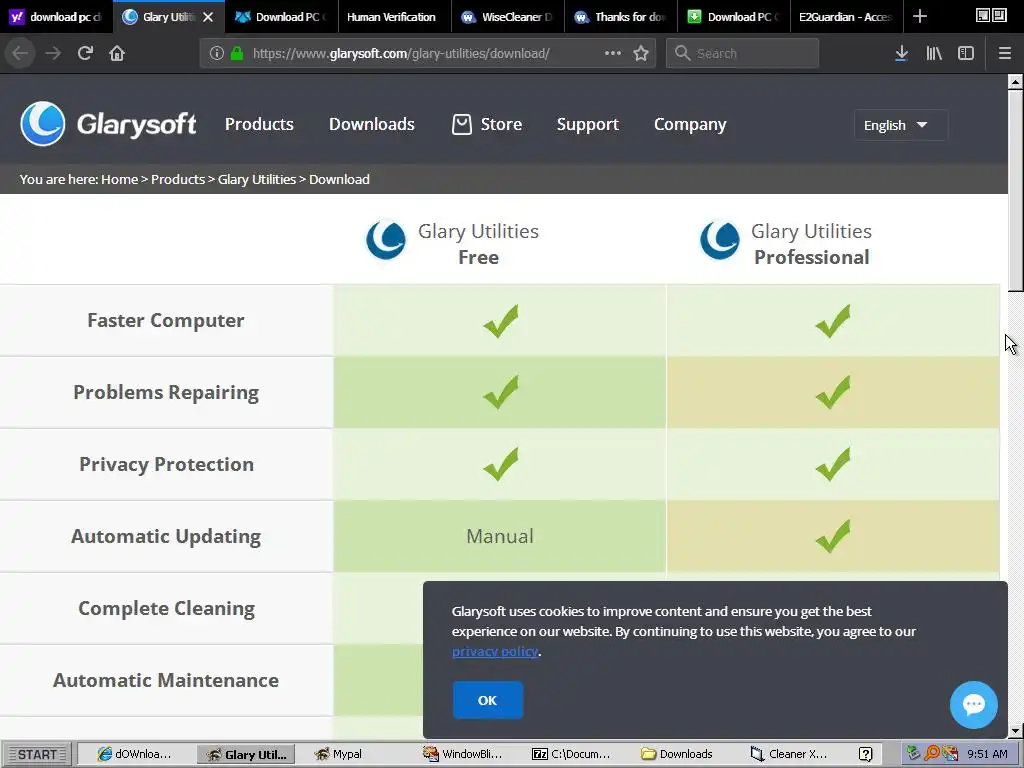Click the browser Search box
Screen dimensions: 1024x768
tap(743, 53)
